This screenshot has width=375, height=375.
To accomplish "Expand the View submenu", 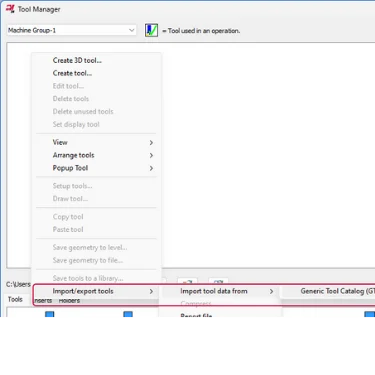I will coord(96,142).
